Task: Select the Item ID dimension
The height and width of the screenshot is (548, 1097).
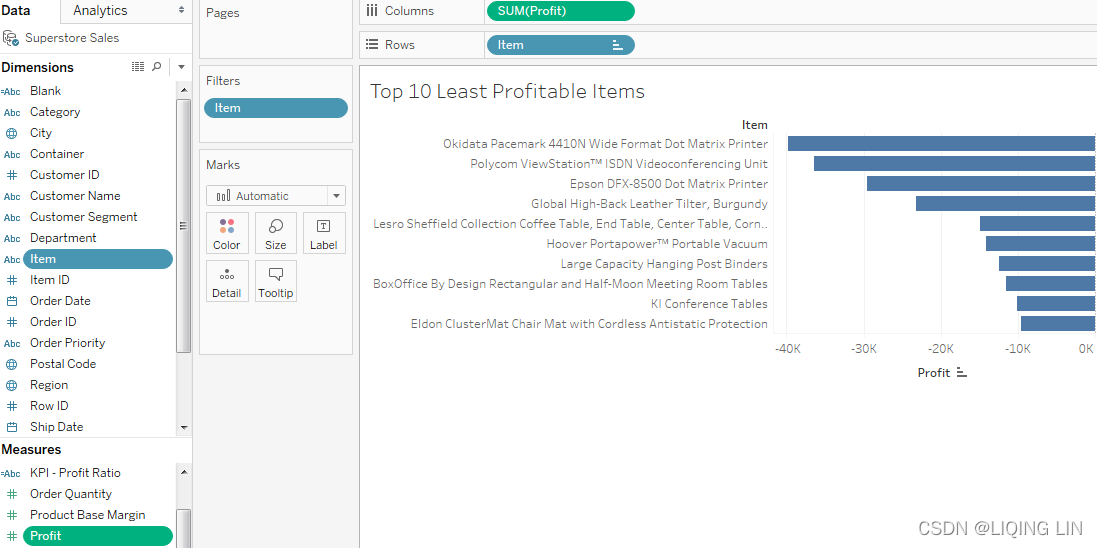Action: pyautogui.click(x=50, y=280)
